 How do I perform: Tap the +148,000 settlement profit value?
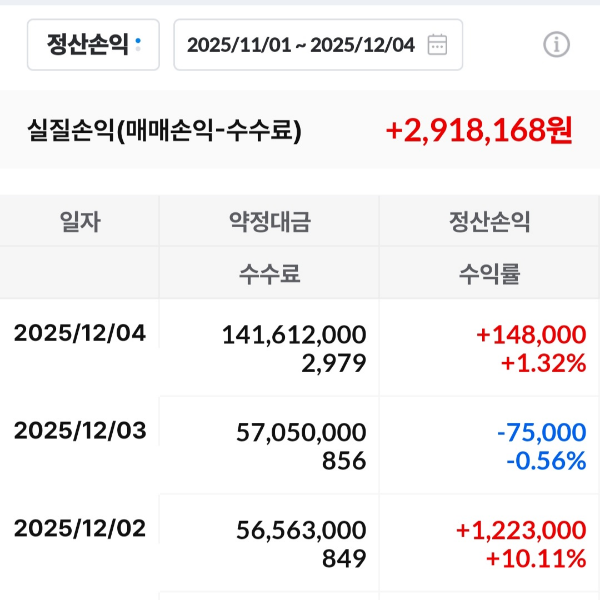click(x=532, y=334)
